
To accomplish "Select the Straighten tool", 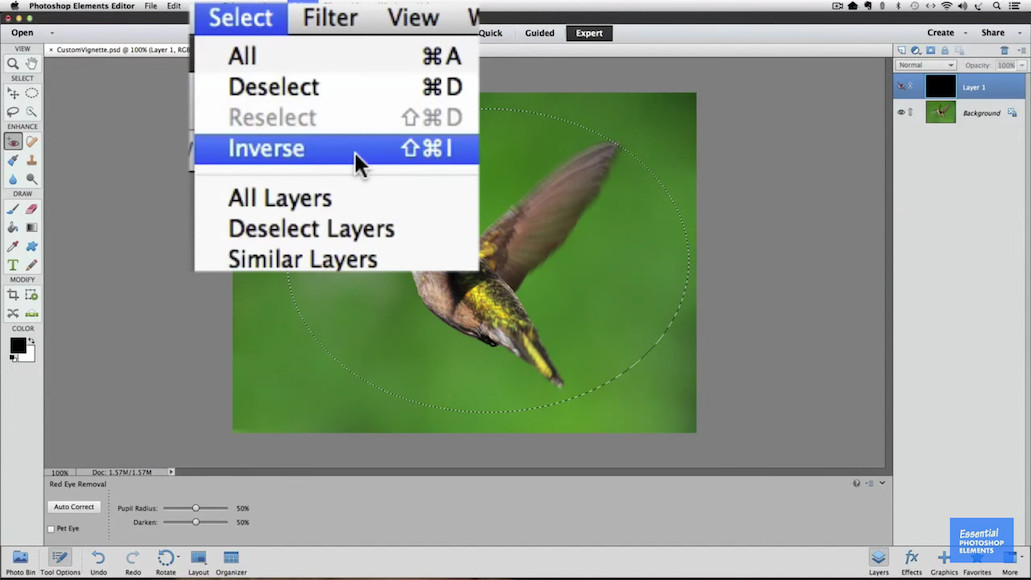I will pos(32,314).
